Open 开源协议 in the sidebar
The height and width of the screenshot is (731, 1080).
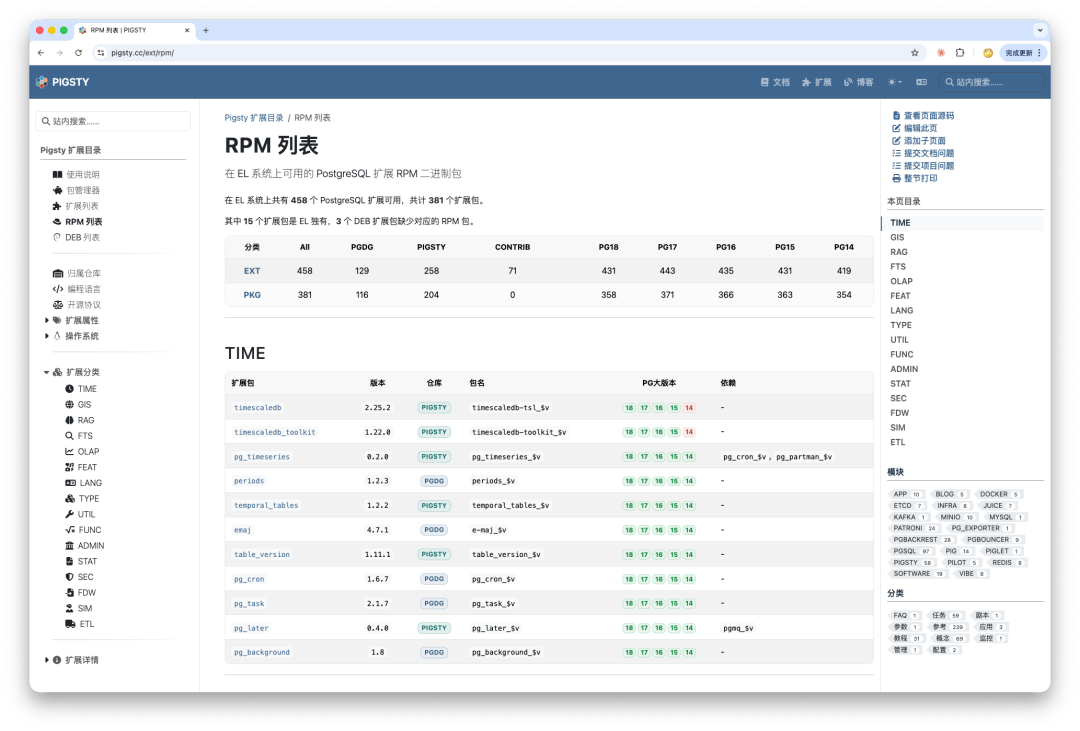(77, 305)
